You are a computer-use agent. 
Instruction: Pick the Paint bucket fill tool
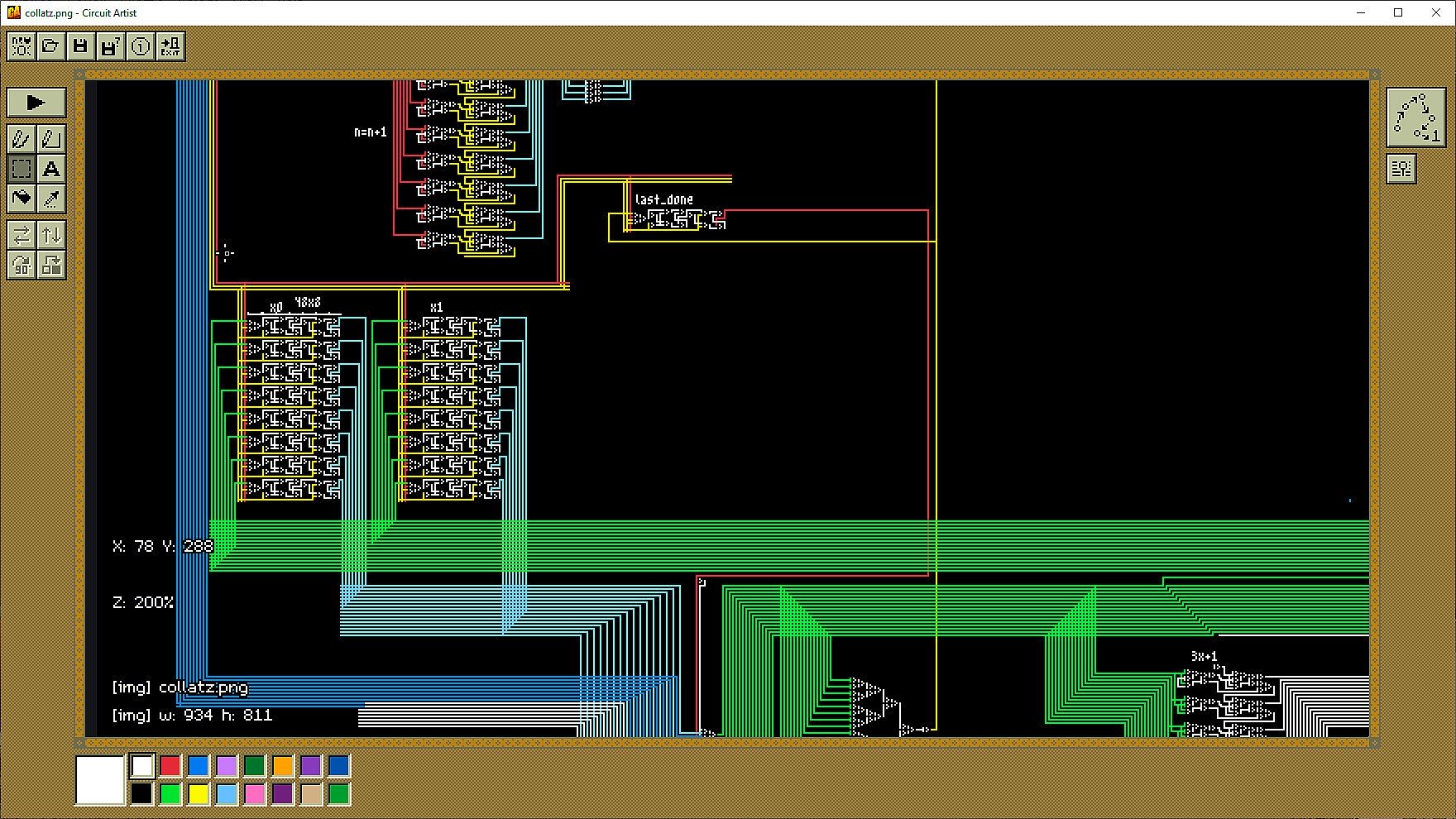point(22,199)
